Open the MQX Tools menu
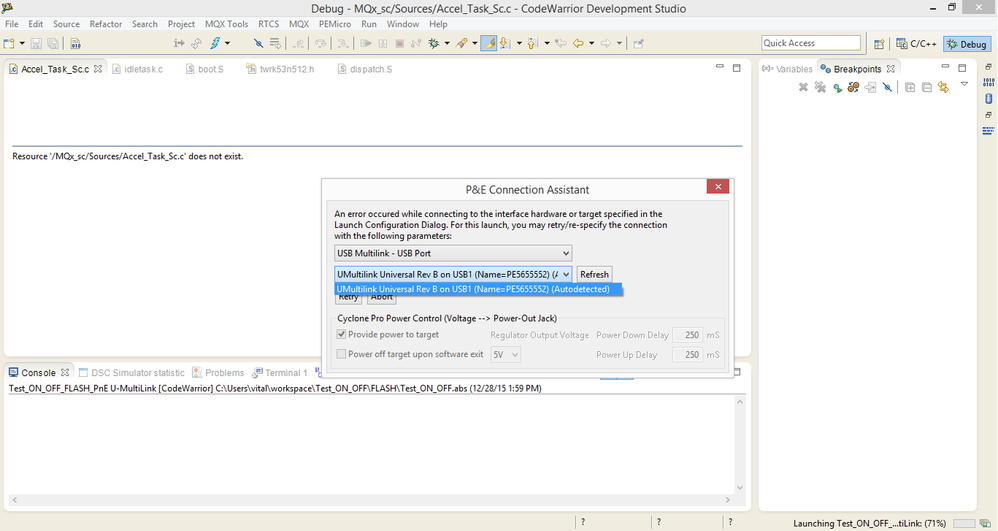 pos(227,24)
